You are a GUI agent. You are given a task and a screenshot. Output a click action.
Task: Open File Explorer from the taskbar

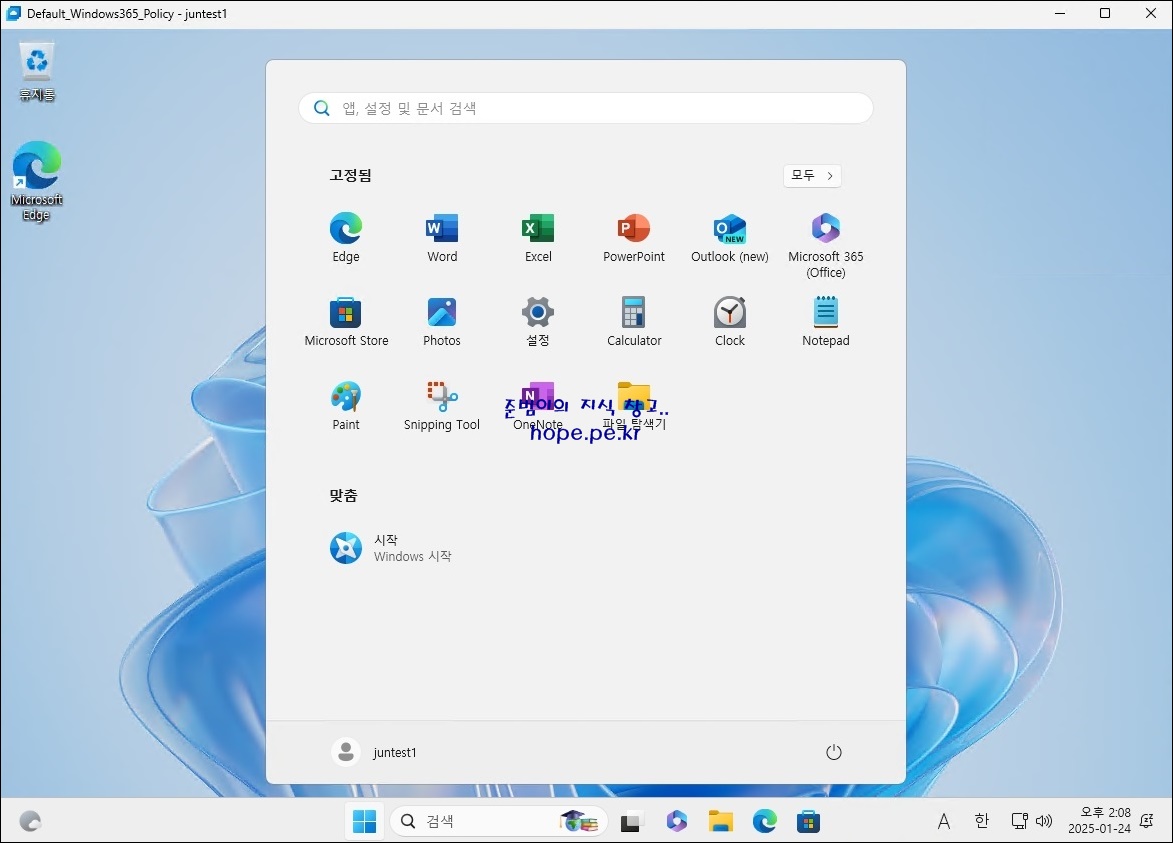[720, 821]
